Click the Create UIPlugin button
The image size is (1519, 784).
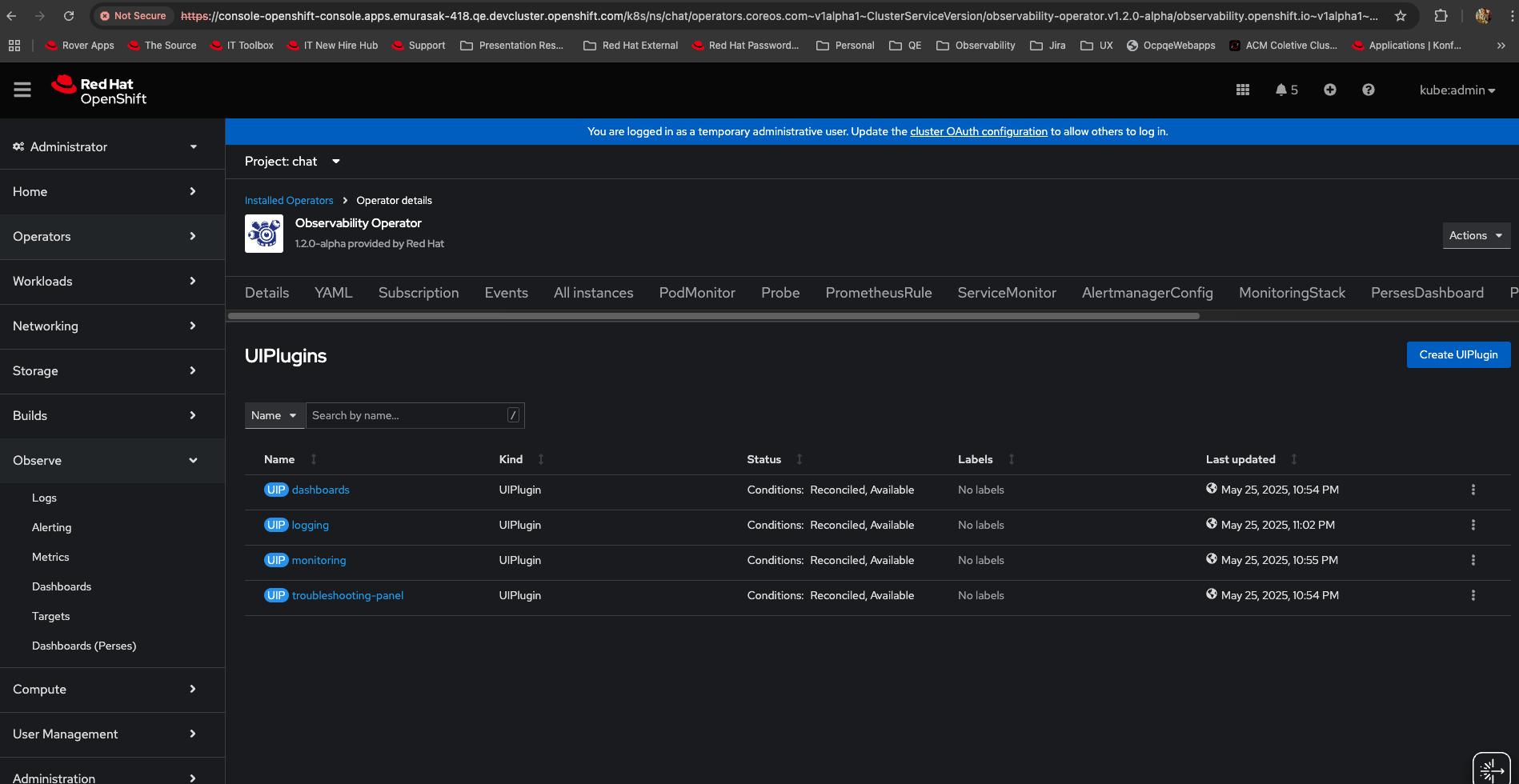(x=1458, y=354)
